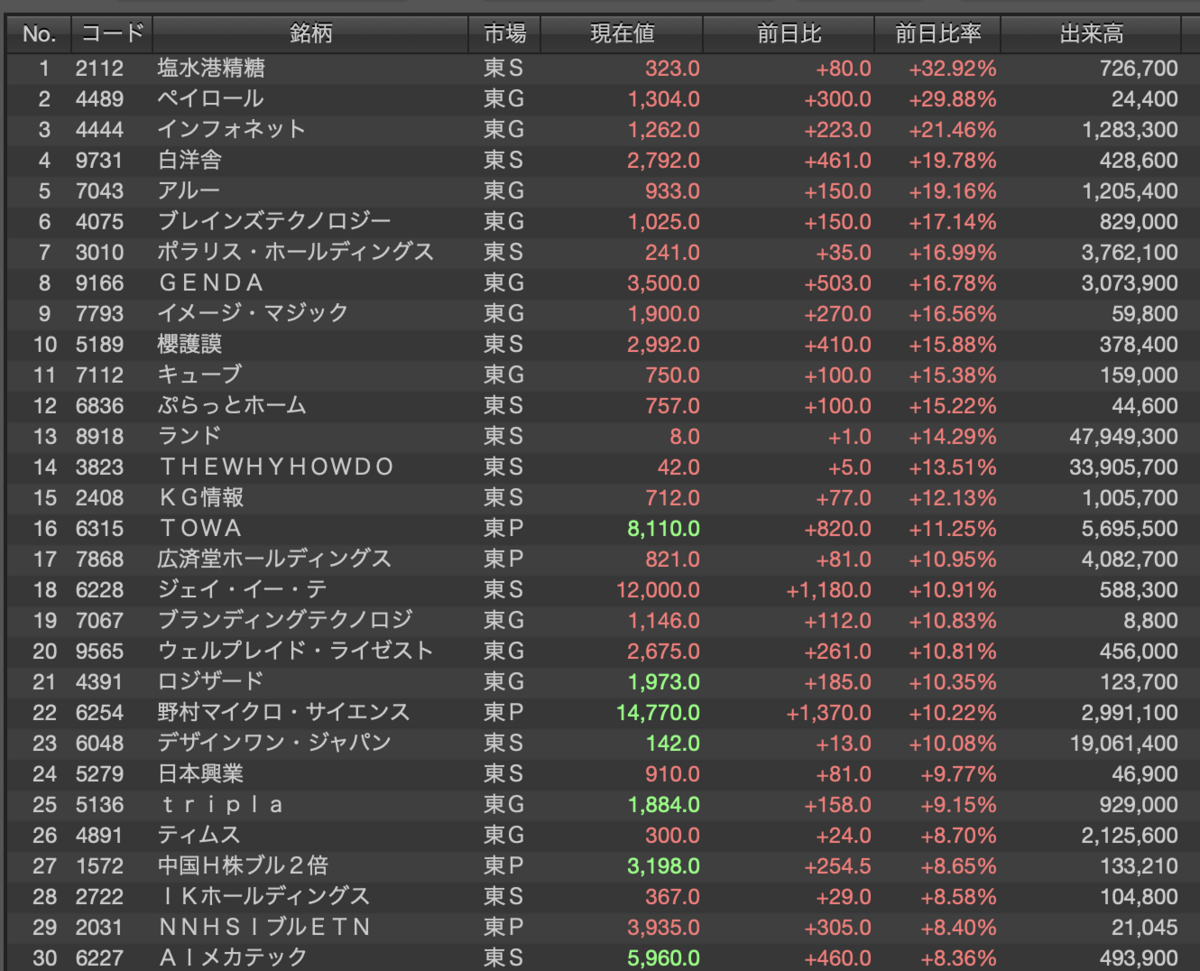
Task: Sort by the 現在値 column header
Action: 622,34
